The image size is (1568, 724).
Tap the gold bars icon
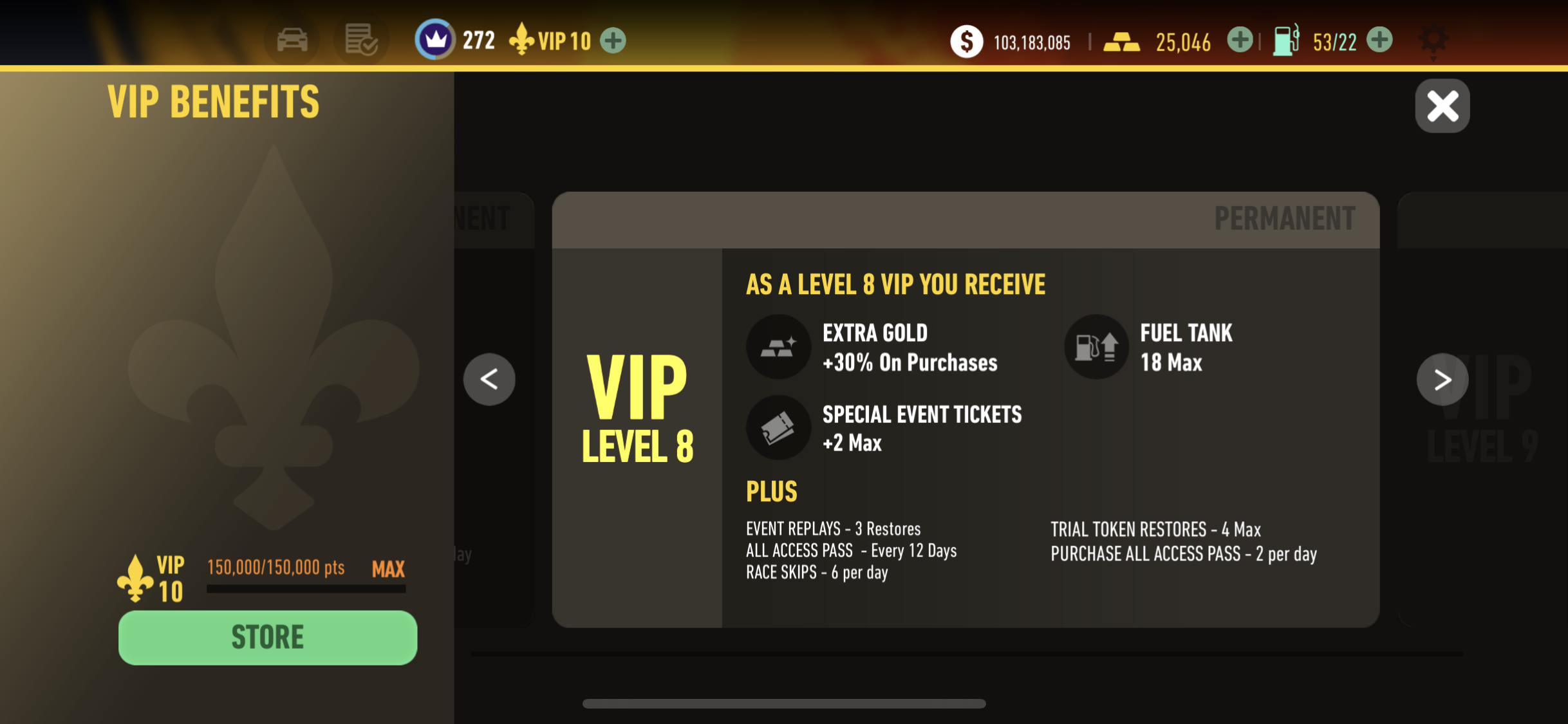pos(1121,42)
